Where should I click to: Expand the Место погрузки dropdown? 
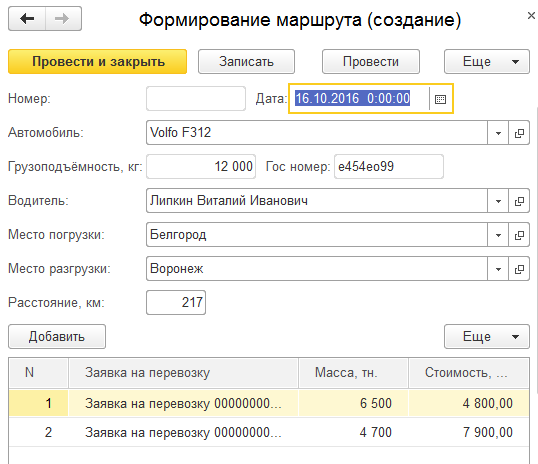coord(498,235)
